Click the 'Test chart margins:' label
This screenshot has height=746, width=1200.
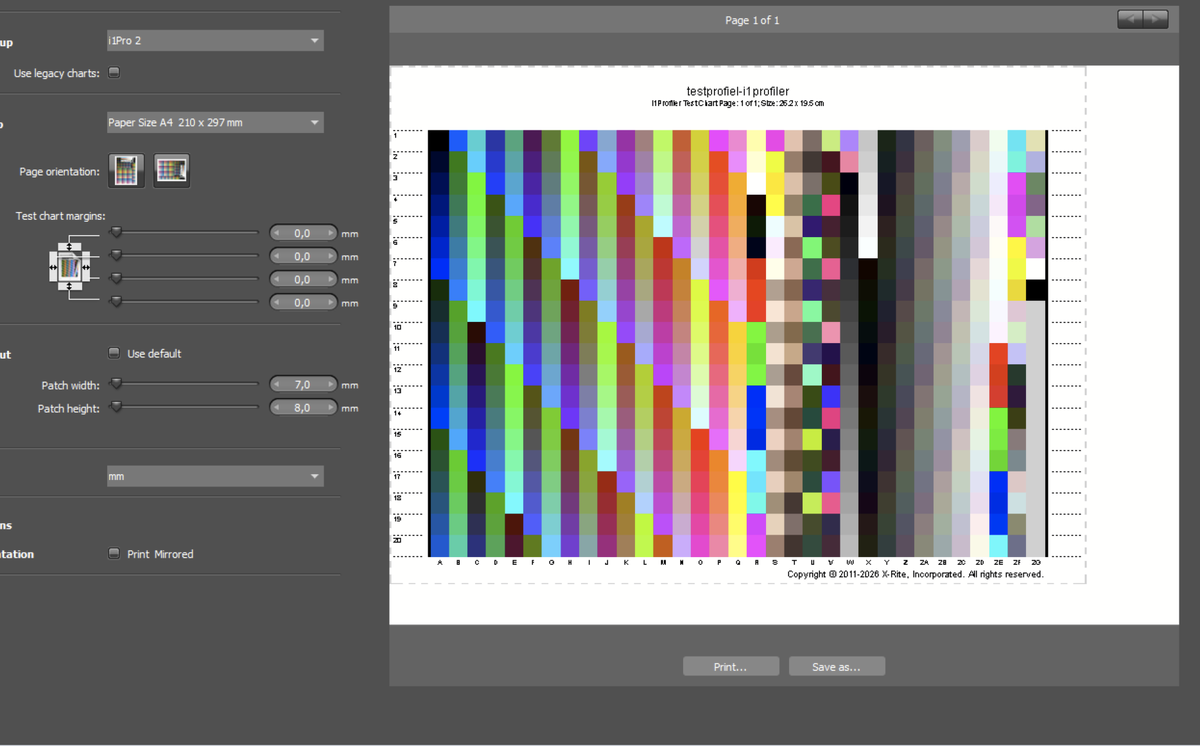point(61,216)
